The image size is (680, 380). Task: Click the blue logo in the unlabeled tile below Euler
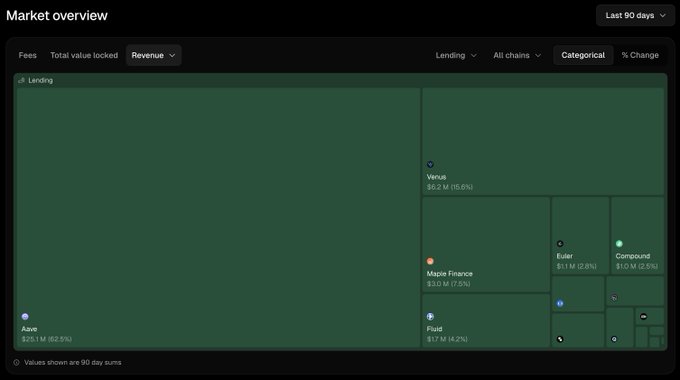[560, 304]
